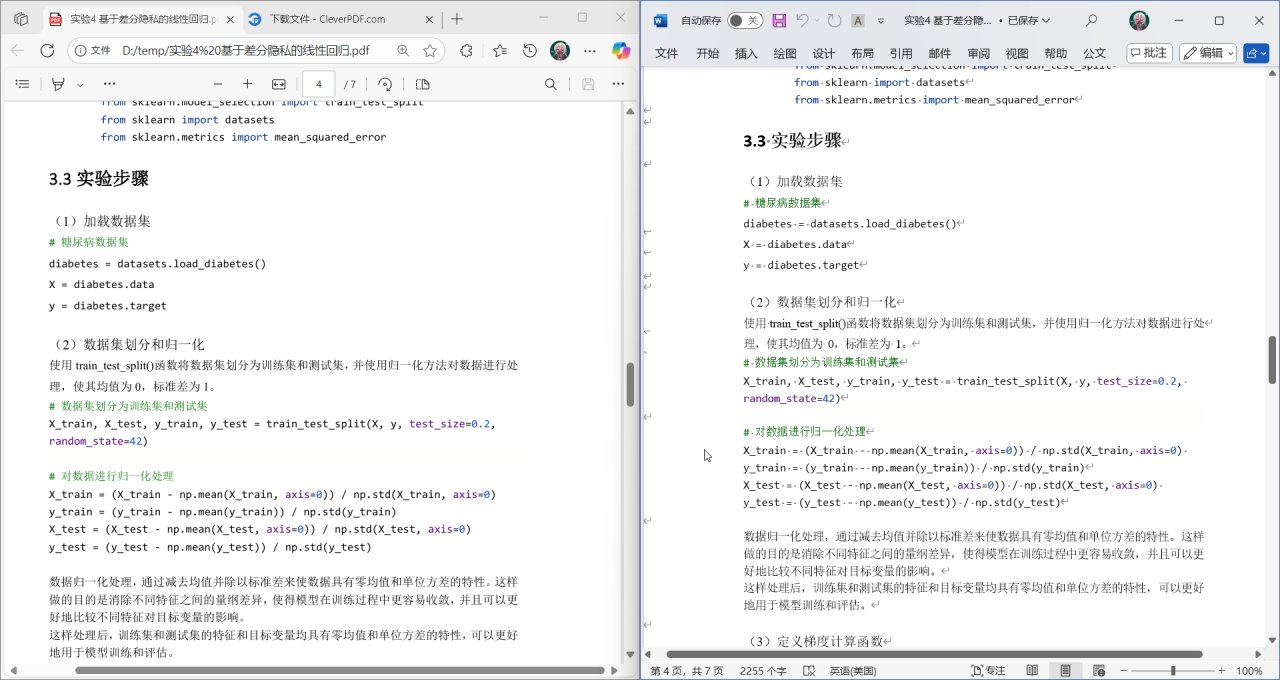The height and width of the screenshot is (680, 1280).
Task: Open the 视图 ribbon tab
Action: coord(1017,53)
